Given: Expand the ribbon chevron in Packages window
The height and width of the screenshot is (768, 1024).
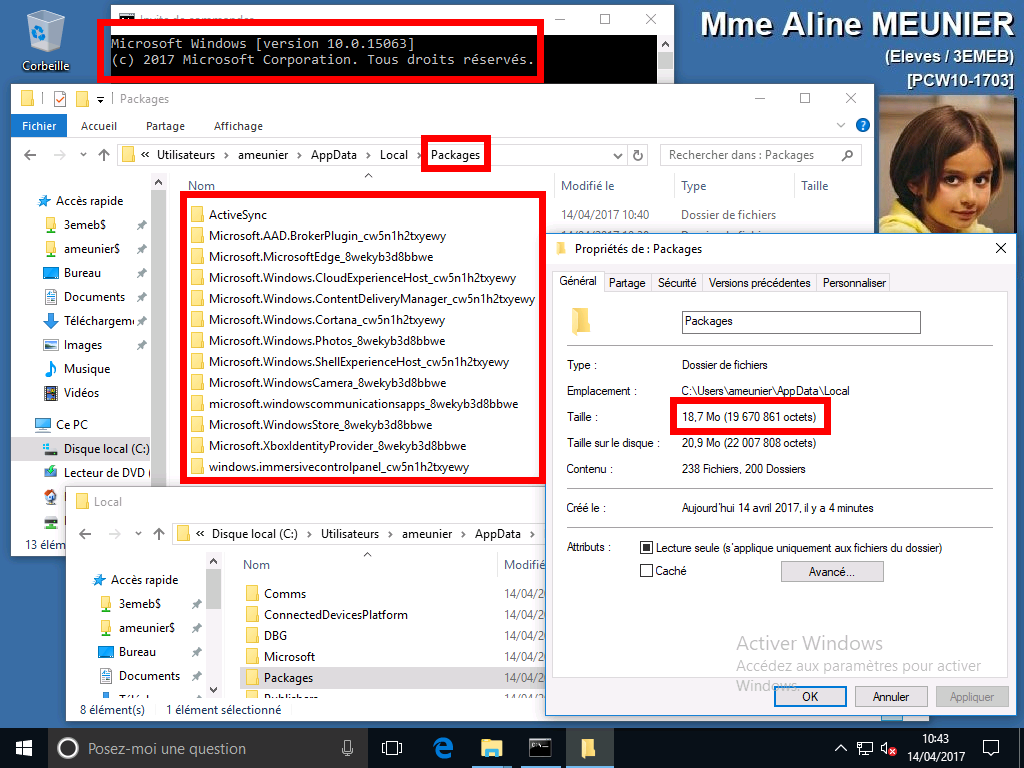Looking at the screenshot, I should click(x=841, y=125).
